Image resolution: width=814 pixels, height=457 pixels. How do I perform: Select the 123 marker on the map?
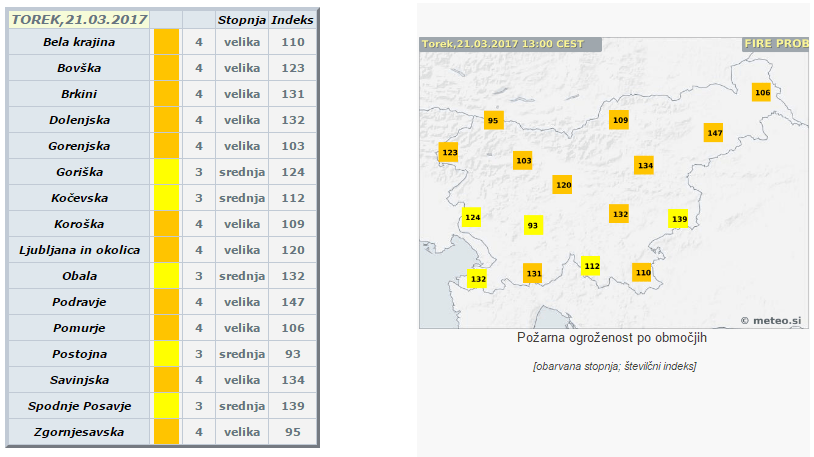(x=449, y=153)
